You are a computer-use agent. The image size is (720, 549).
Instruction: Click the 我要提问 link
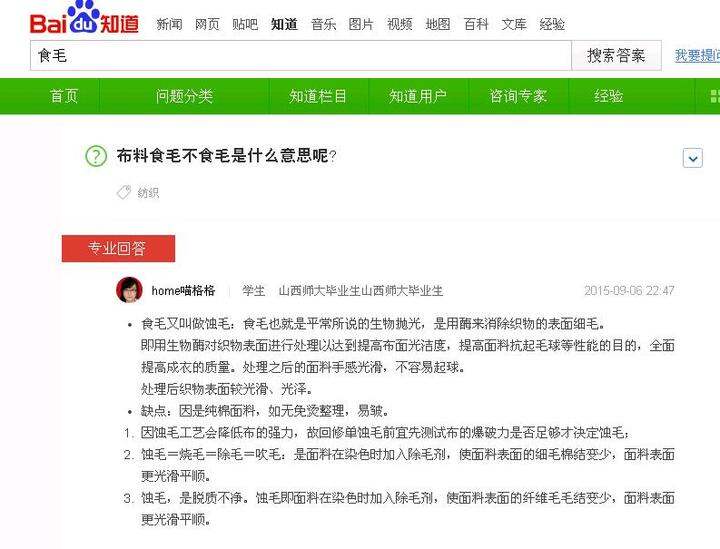point(697,56)
